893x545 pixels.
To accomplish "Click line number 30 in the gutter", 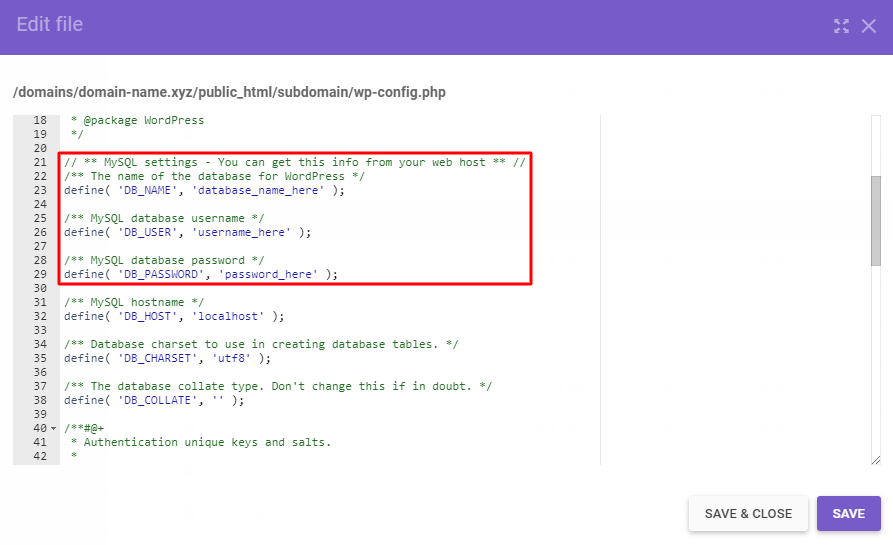I will pos(40,288).
